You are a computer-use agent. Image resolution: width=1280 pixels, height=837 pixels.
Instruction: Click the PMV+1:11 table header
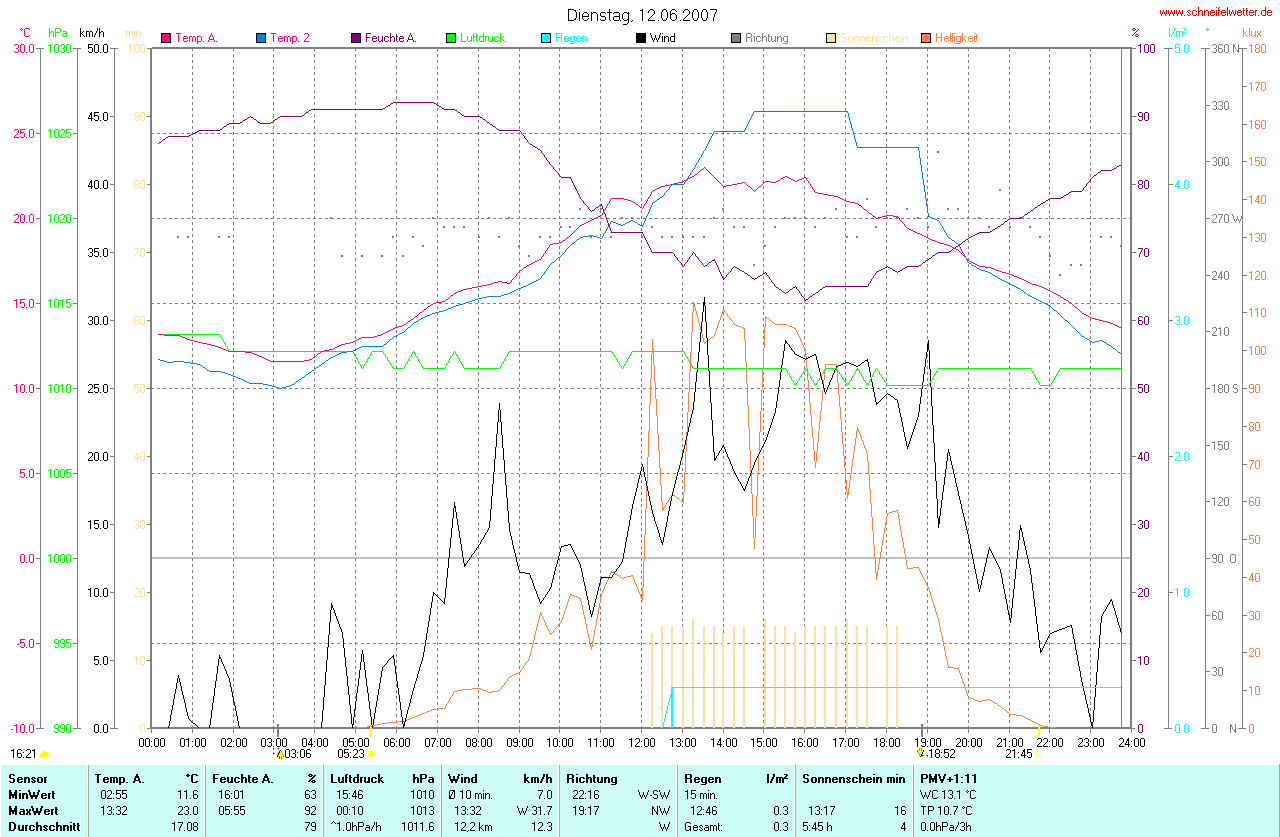pos(949,778)
